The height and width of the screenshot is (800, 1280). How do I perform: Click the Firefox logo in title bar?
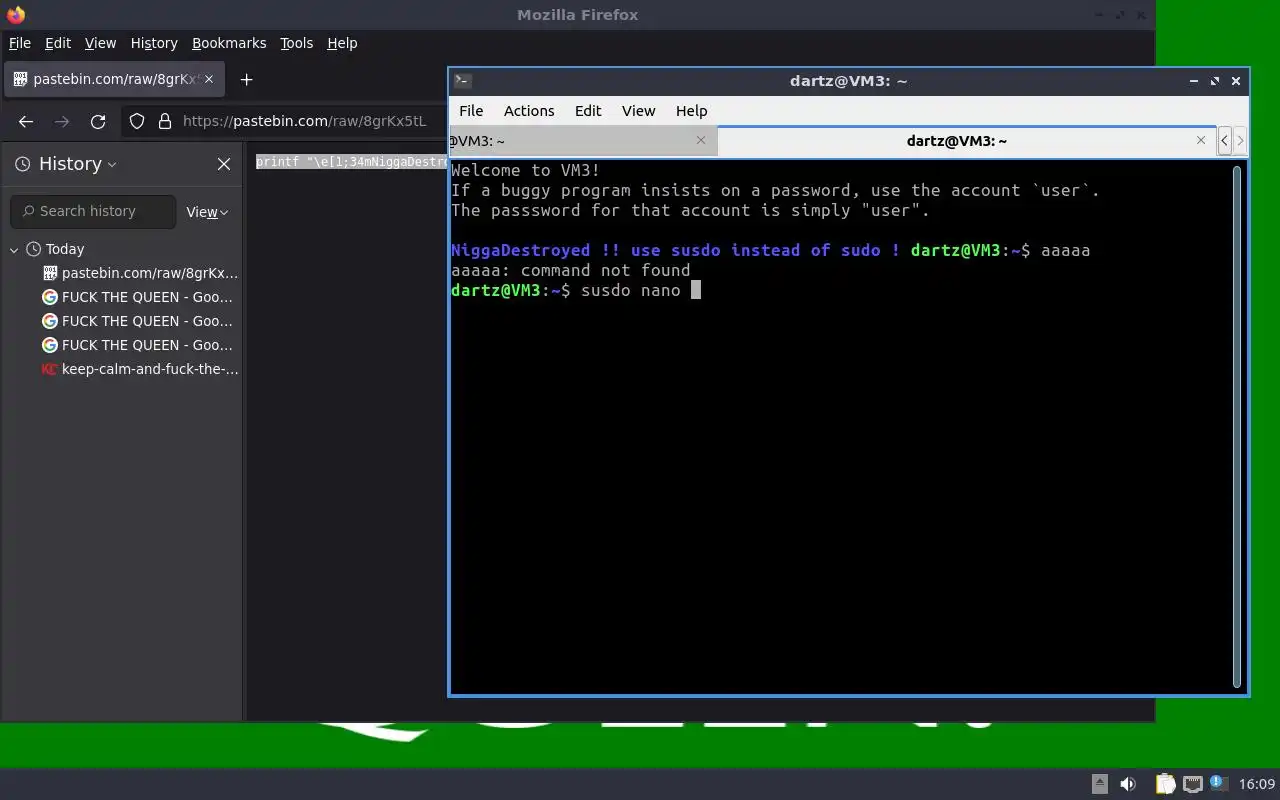pos(15,15)
